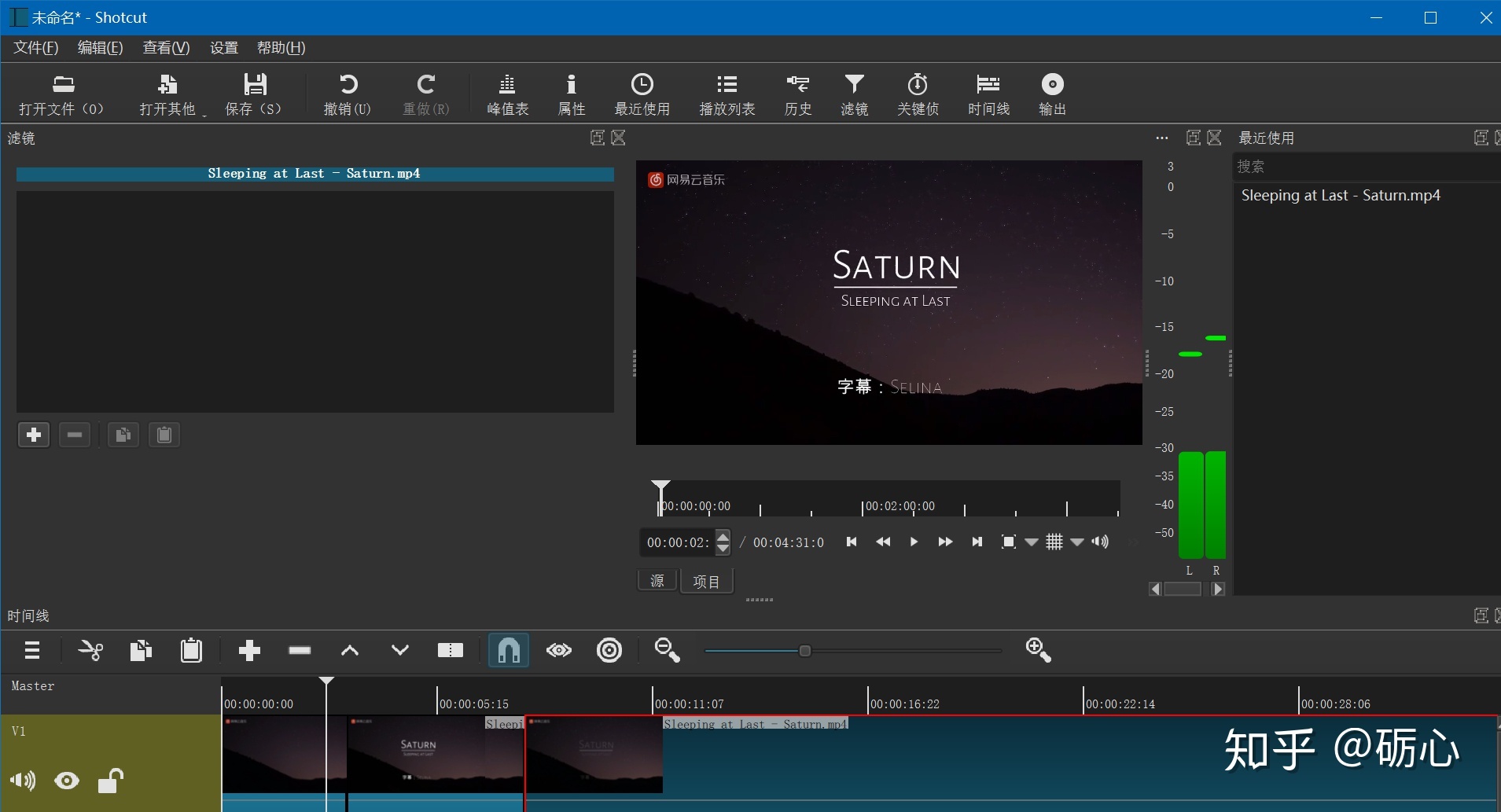This screenshot has height=812, width=1501.
Task: Open Recent (最近使用) toolbar icon
Action: [642, 94]
